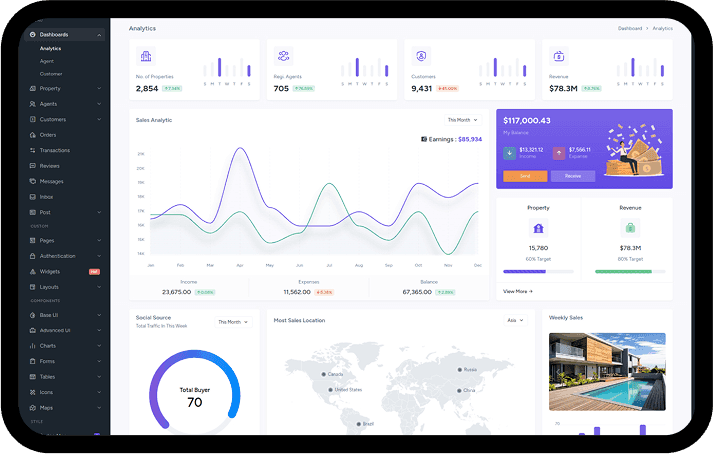Click the Base UI sidebar icon

coord(33,315)
